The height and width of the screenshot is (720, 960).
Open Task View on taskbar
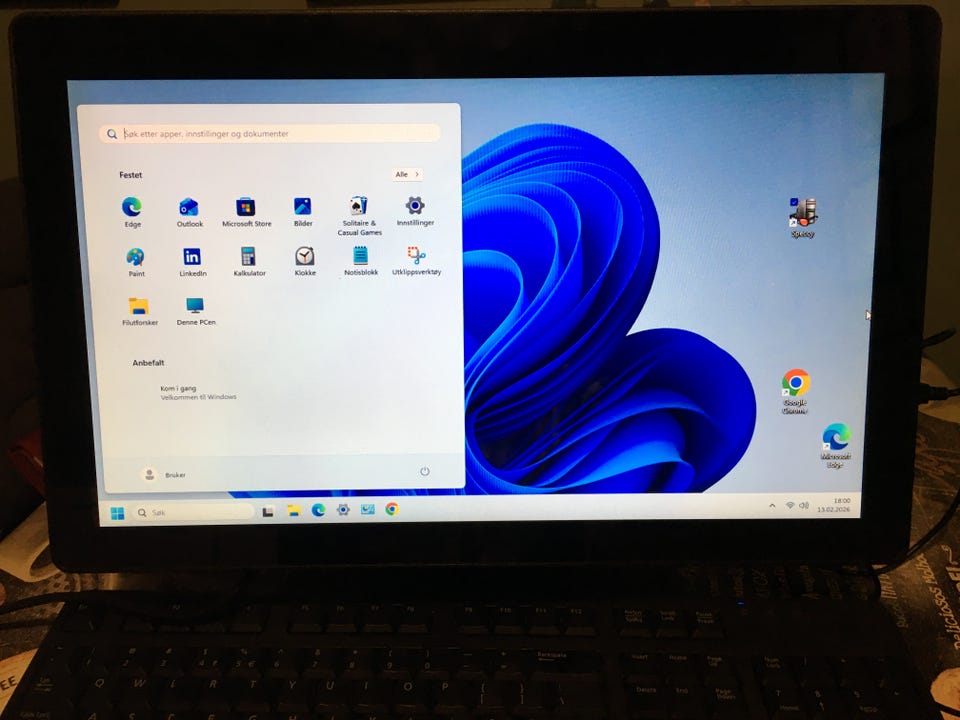coord(268,511)
